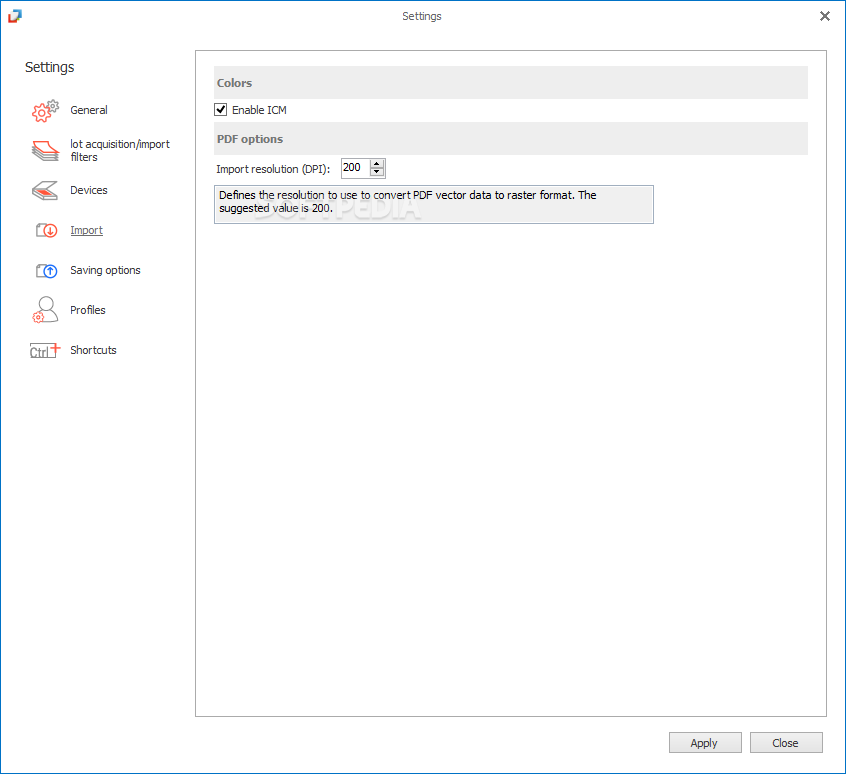Increase import resolution with up arrow
Screen dimensions: 846x774
[x=377, y=164]
